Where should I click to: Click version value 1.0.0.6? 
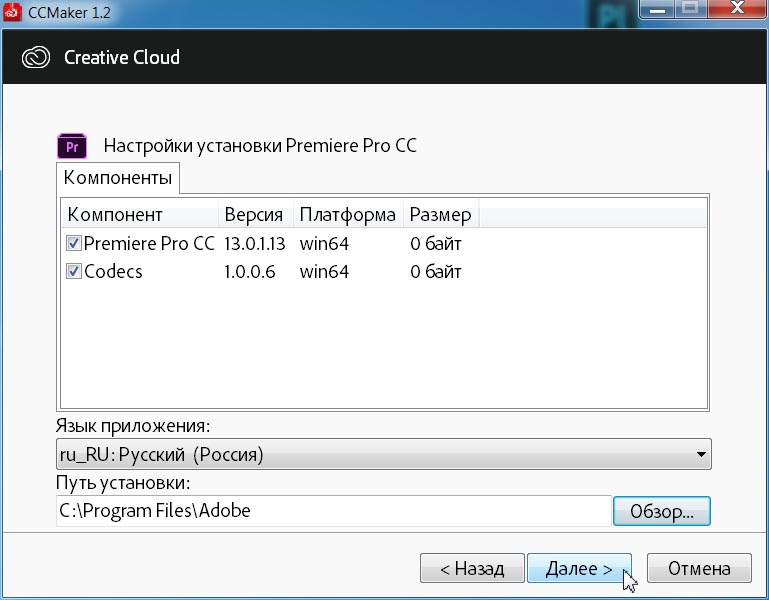click(x=250, y=271)
